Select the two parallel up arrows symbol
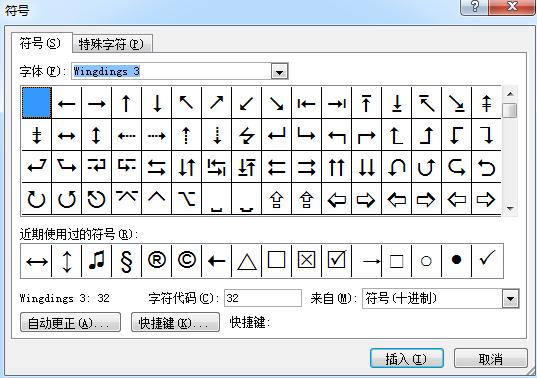Screen dimensions: 537x378 point(336,167)
